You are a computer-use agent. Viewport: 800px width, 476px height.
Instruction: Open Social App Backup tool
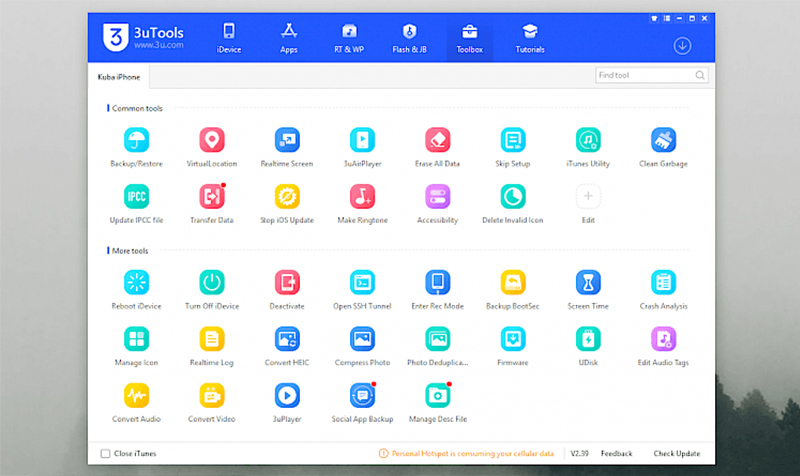pos(362,395)
